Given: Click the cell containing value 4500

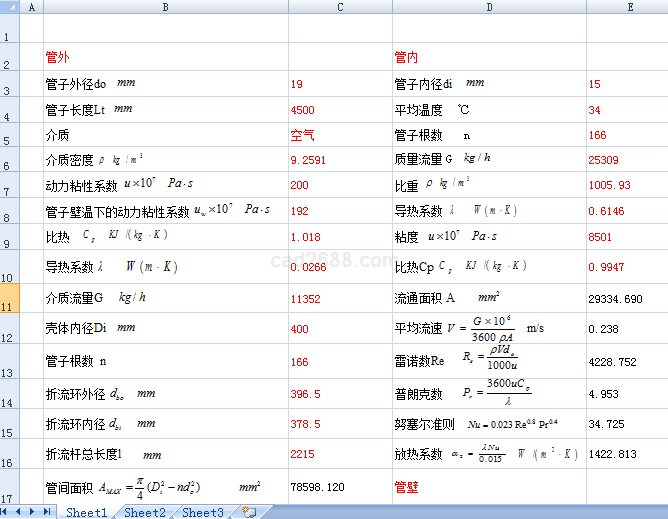Looking at the screenshot, I should tap(340, 110).
